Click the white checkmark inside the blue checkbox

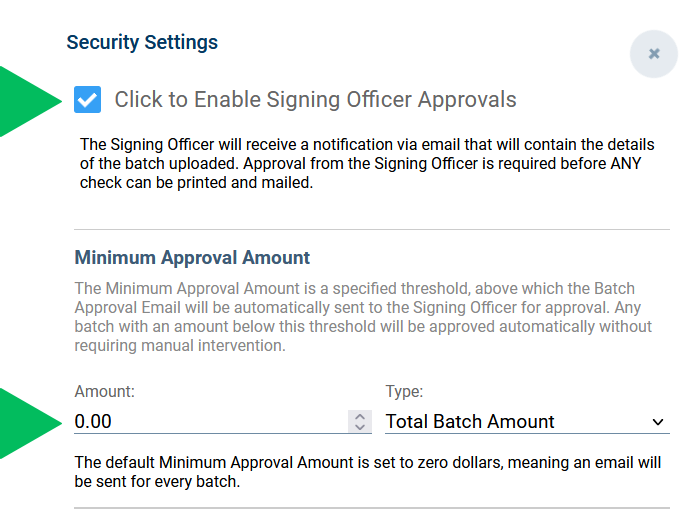point(88,100)
